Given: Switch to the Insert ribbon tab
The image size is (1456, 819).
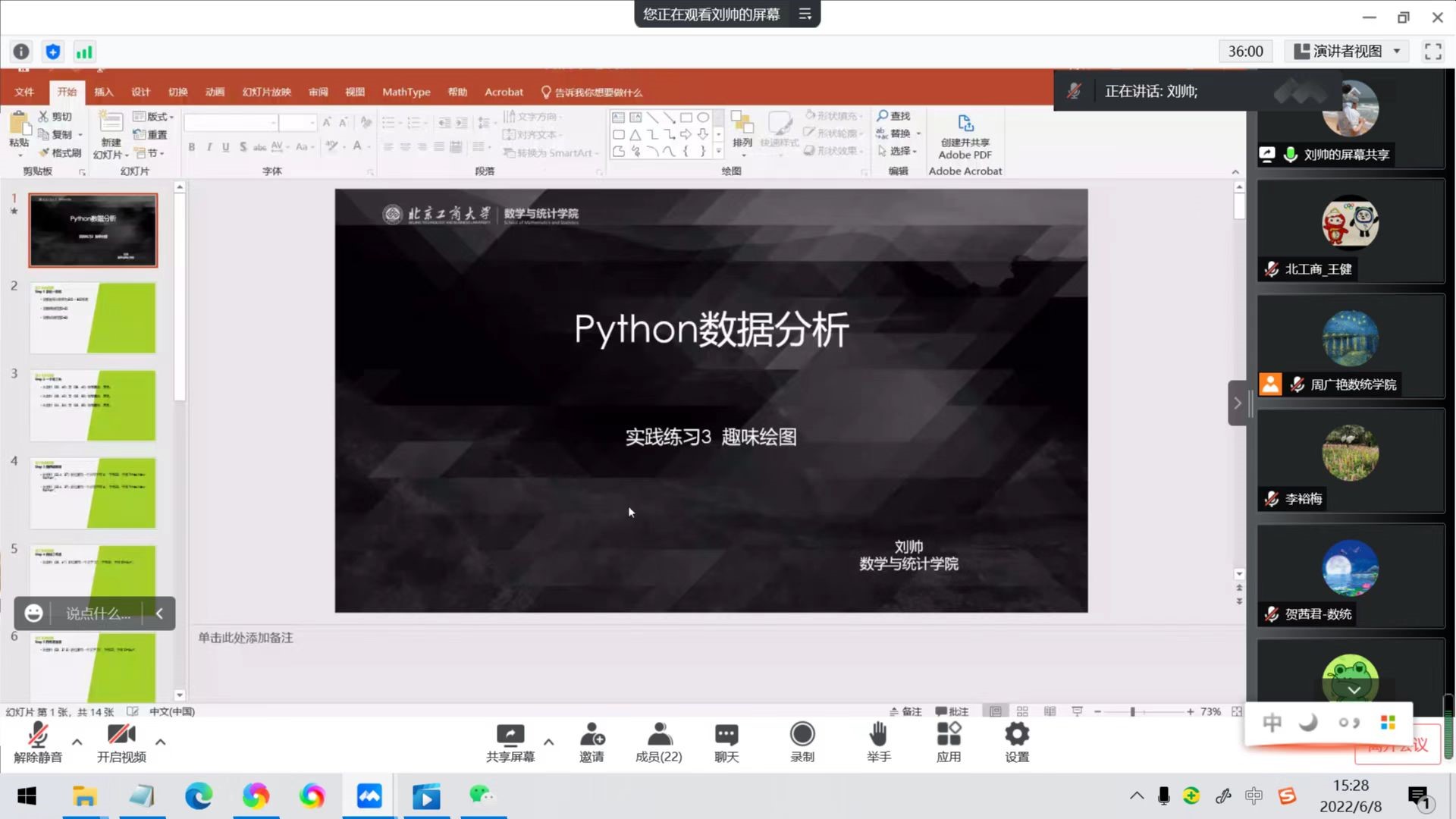Looking at the screenshot, I should coord(104,92).
